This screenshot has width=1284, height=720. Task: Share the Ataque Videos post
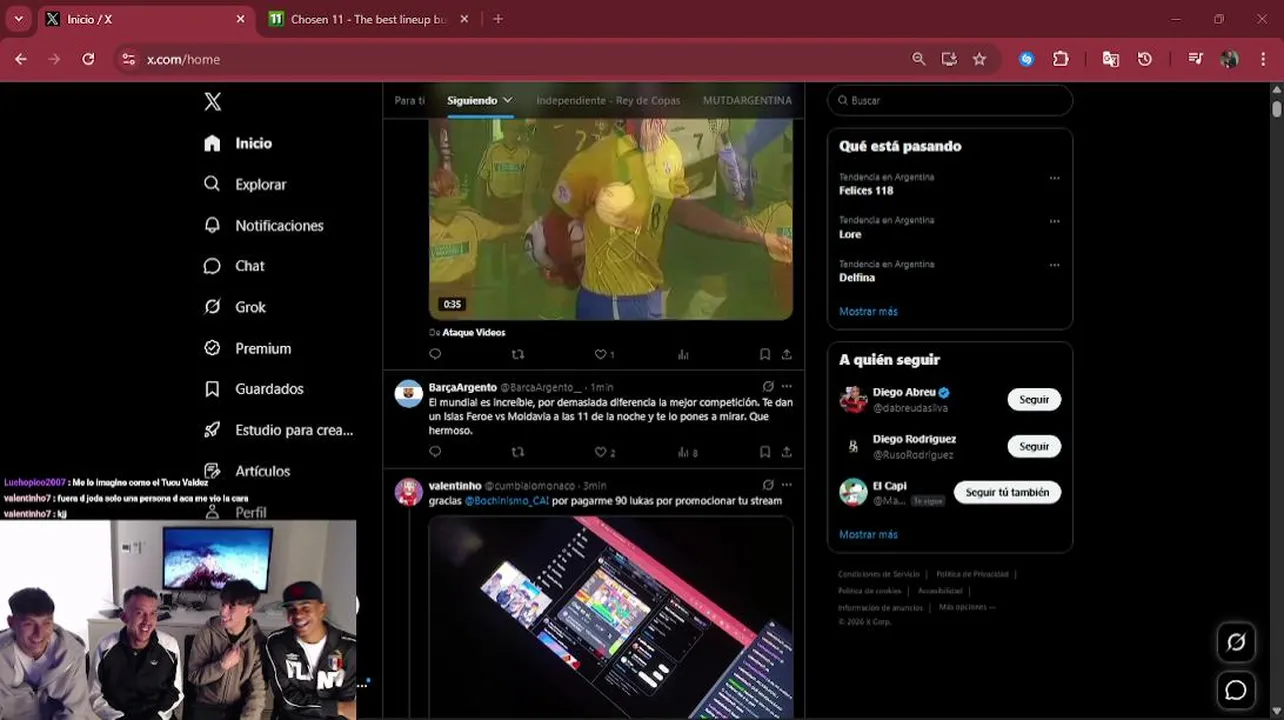[787, 354]
